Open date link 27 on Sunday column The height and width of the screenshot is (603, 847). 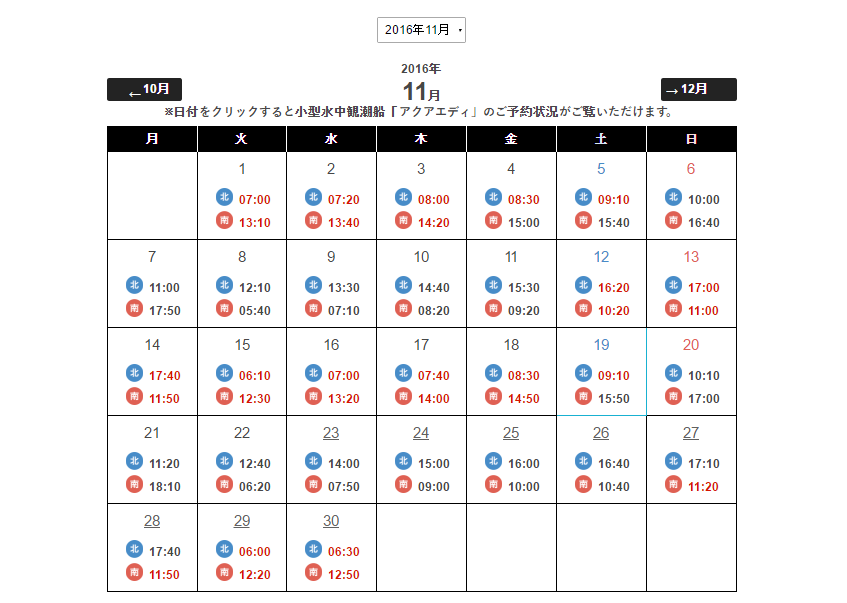(x=691, y=433)
